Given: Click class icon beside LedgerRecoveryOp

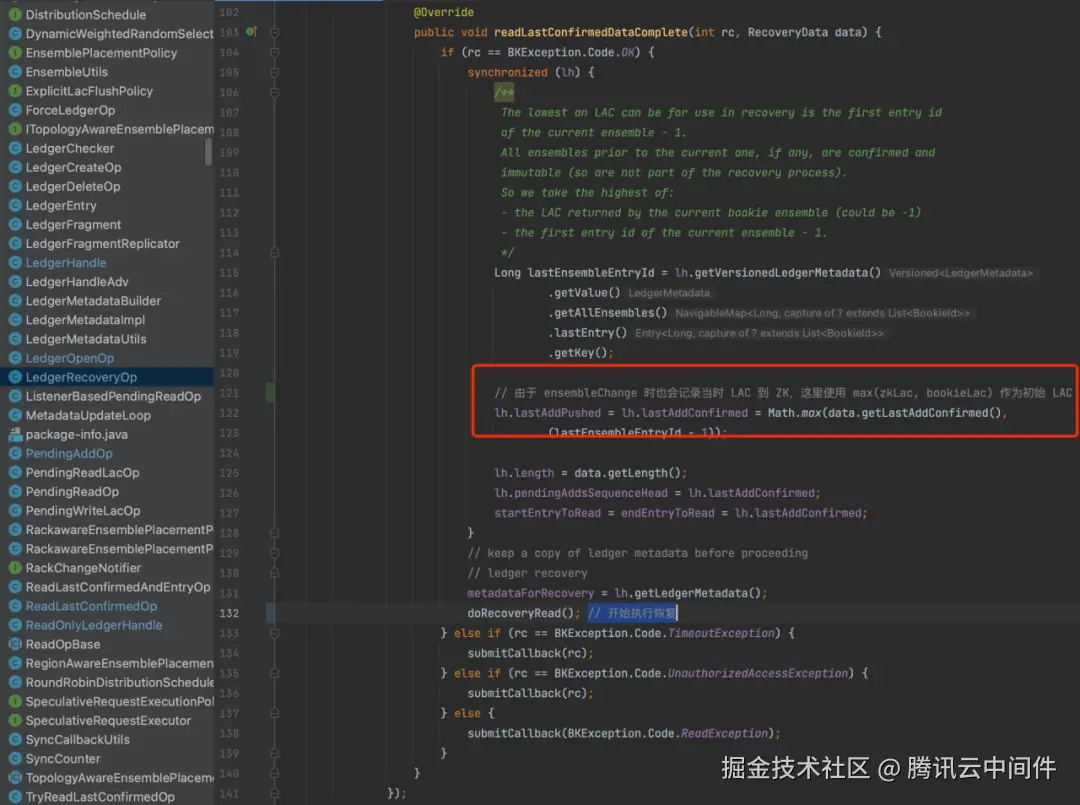Looking at the screenshot, I should click(x=14, y=377).
